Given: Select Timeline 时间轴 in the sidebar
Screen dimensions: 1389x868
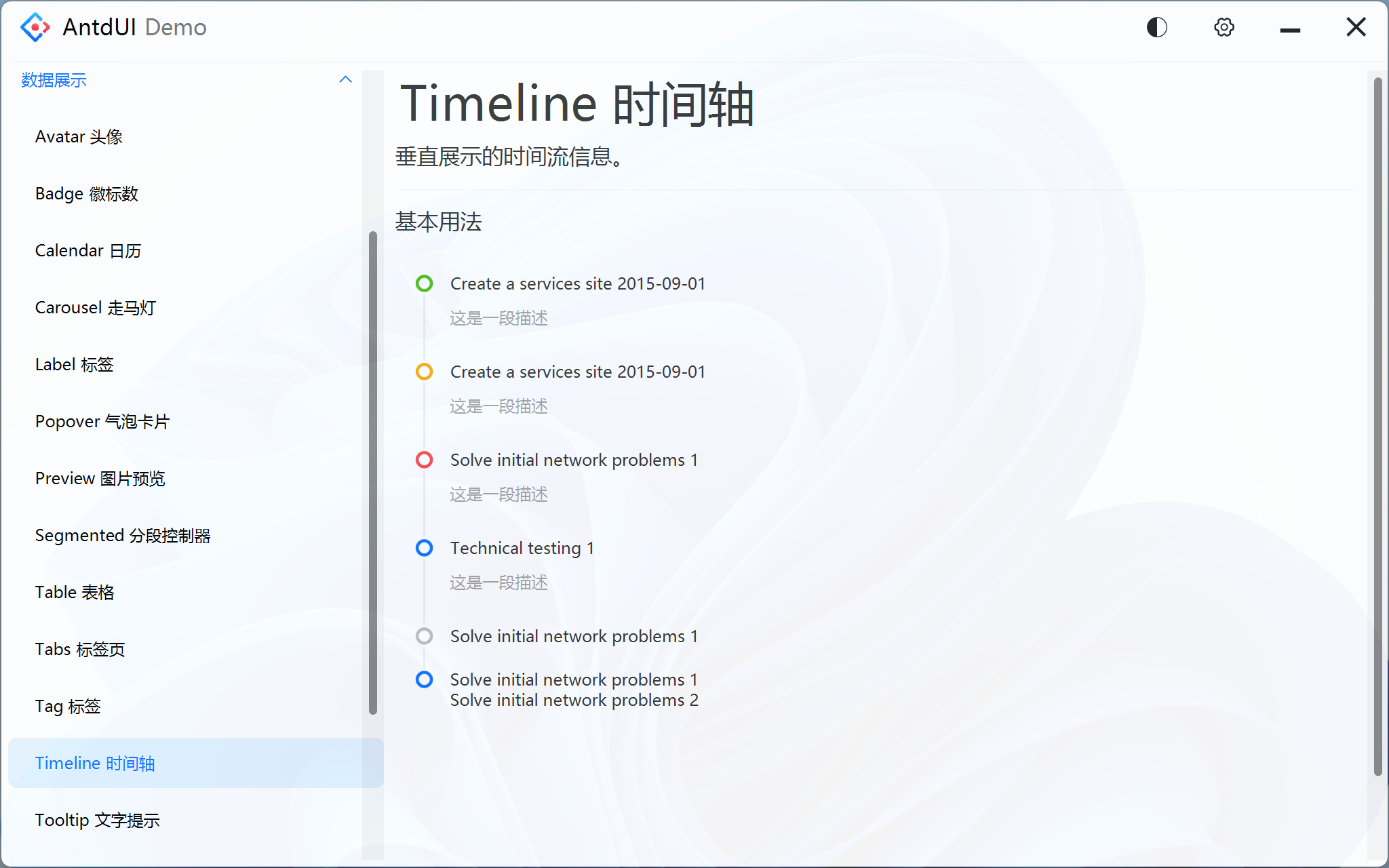Looking at the screenshot, I should pyautogui.click(x=95, y=763).
